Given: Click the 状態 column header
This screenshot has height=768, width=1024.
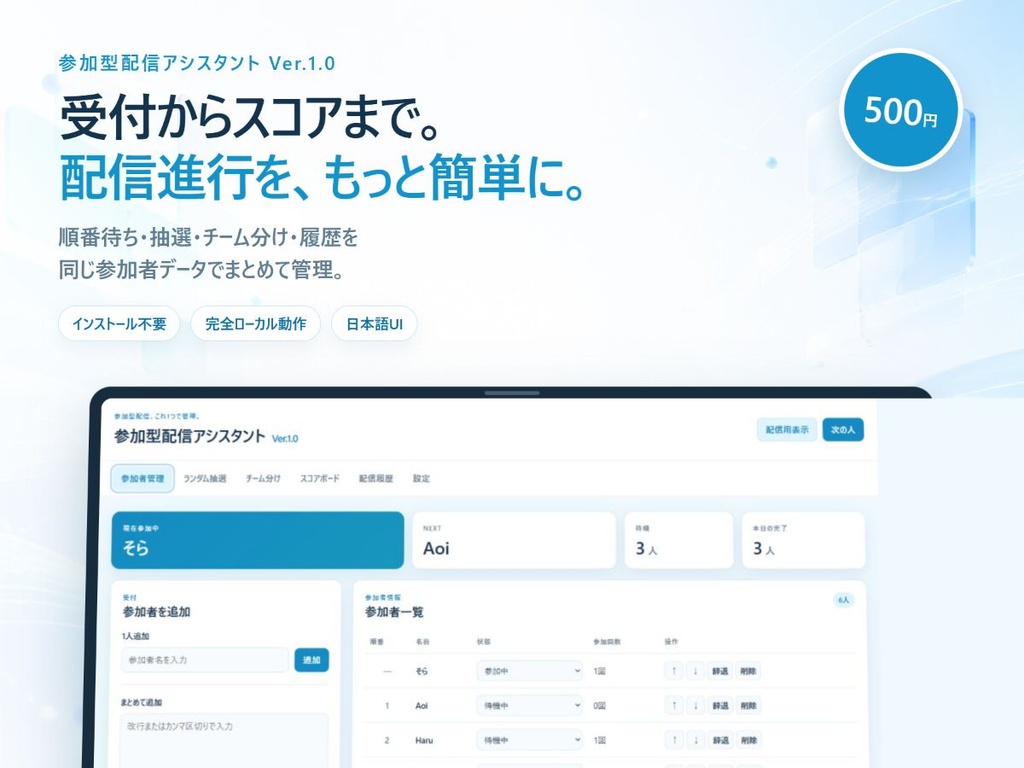Looking at the screenshot, I should click(483, 642).
